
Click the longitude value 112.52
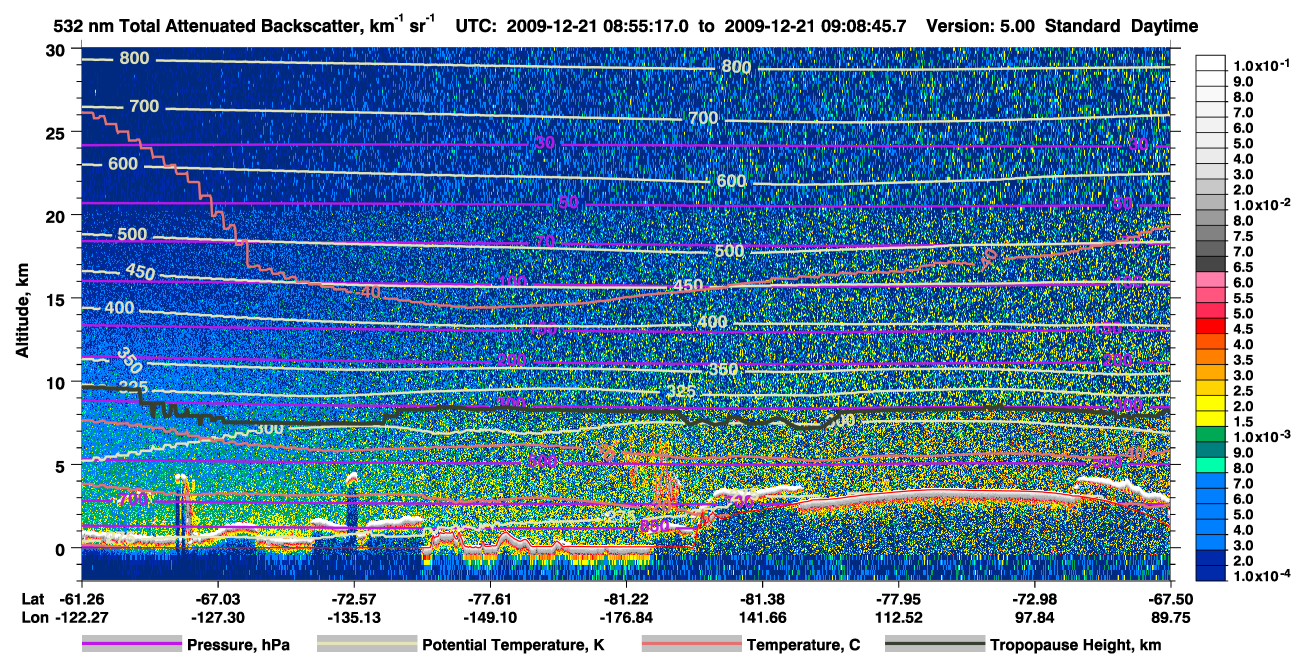(899, 617)
